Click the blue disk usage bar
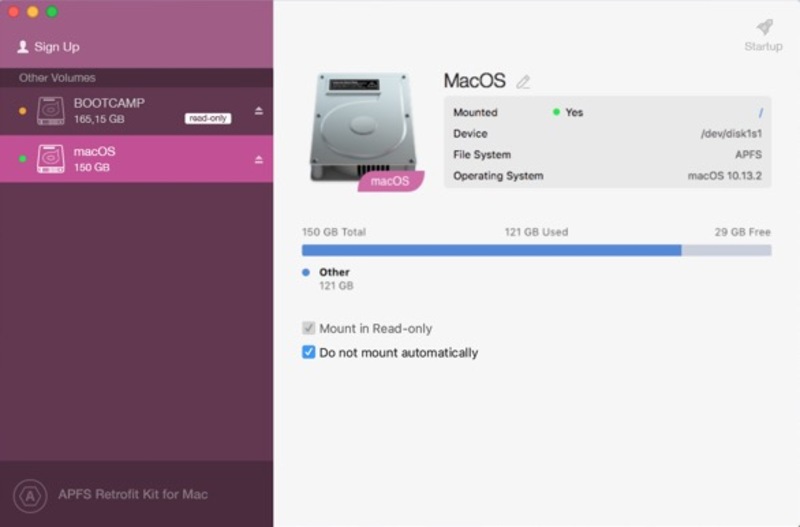 (x=491, y=250)
